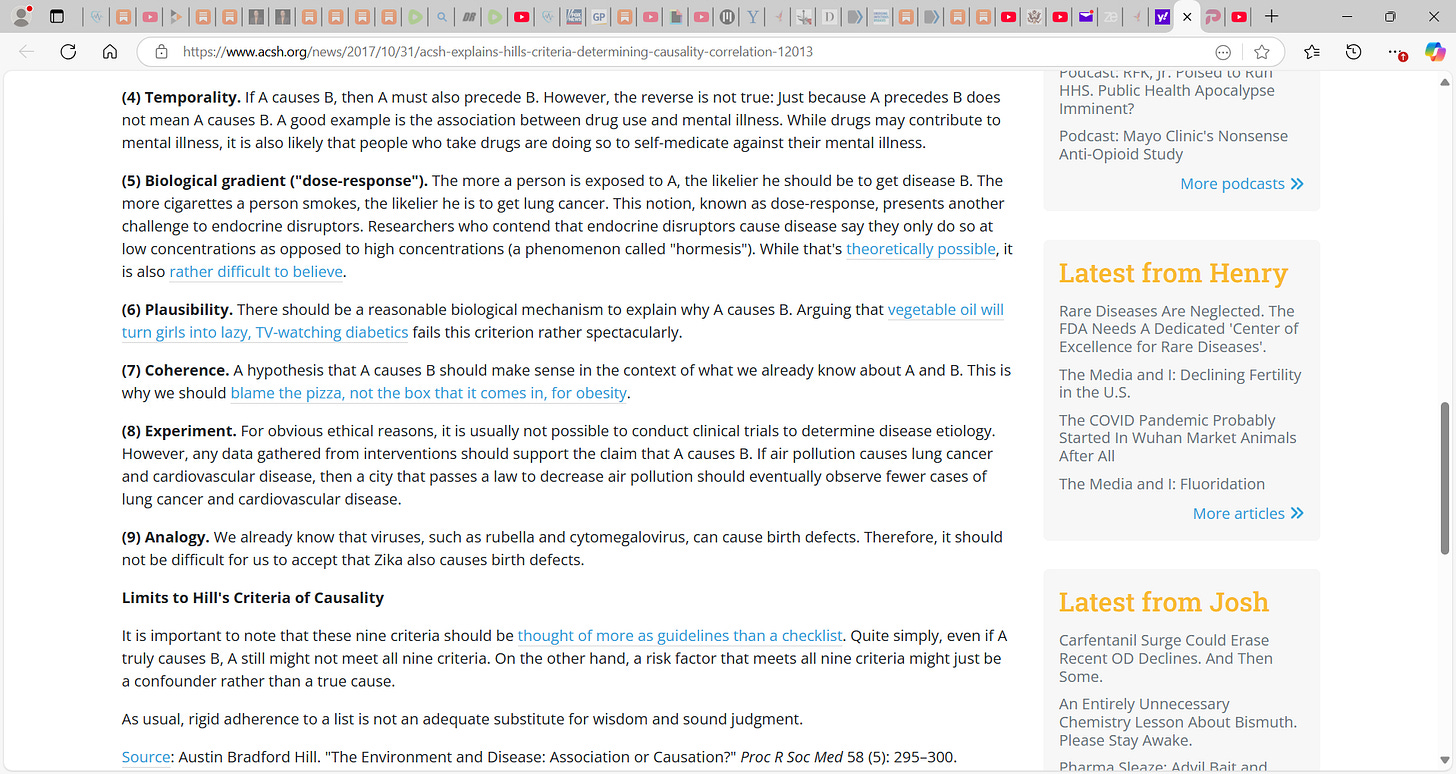Open 'The Media and I: Fluoridation' article
The width and height of the screenshot is (1456, 774).
[x=1162, y=484]
